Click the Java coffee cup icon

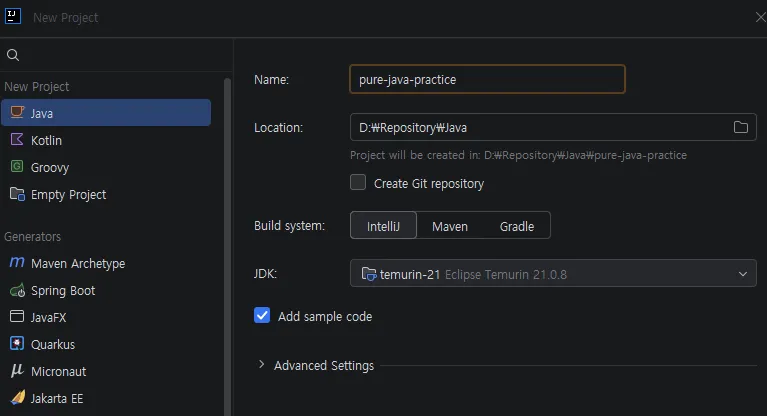pos(17,113)
